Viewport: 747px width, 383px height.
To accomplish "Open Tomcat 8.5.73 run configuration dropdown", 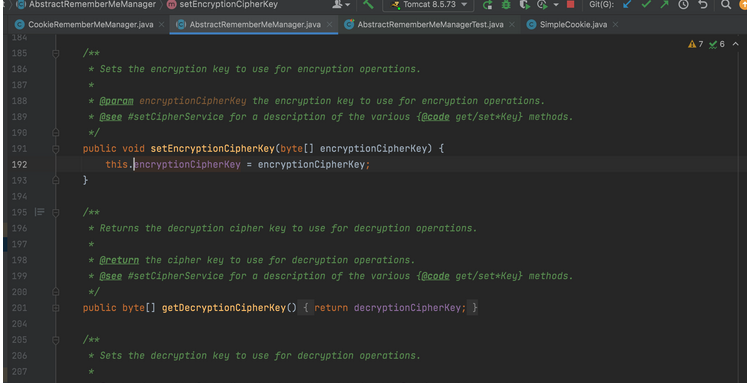I will tap(428, 5).
